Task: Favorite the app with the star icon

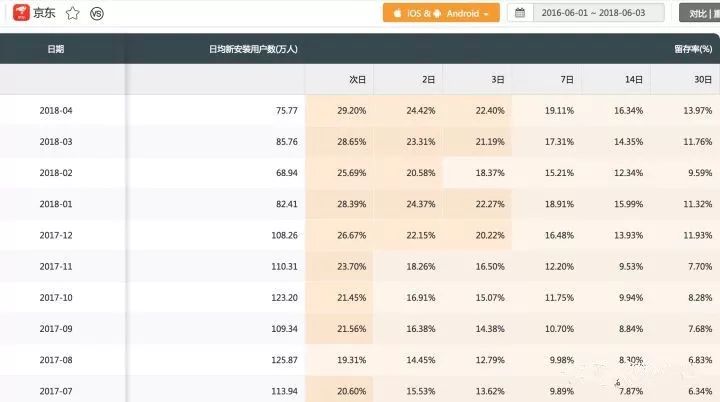Action: 72,13
